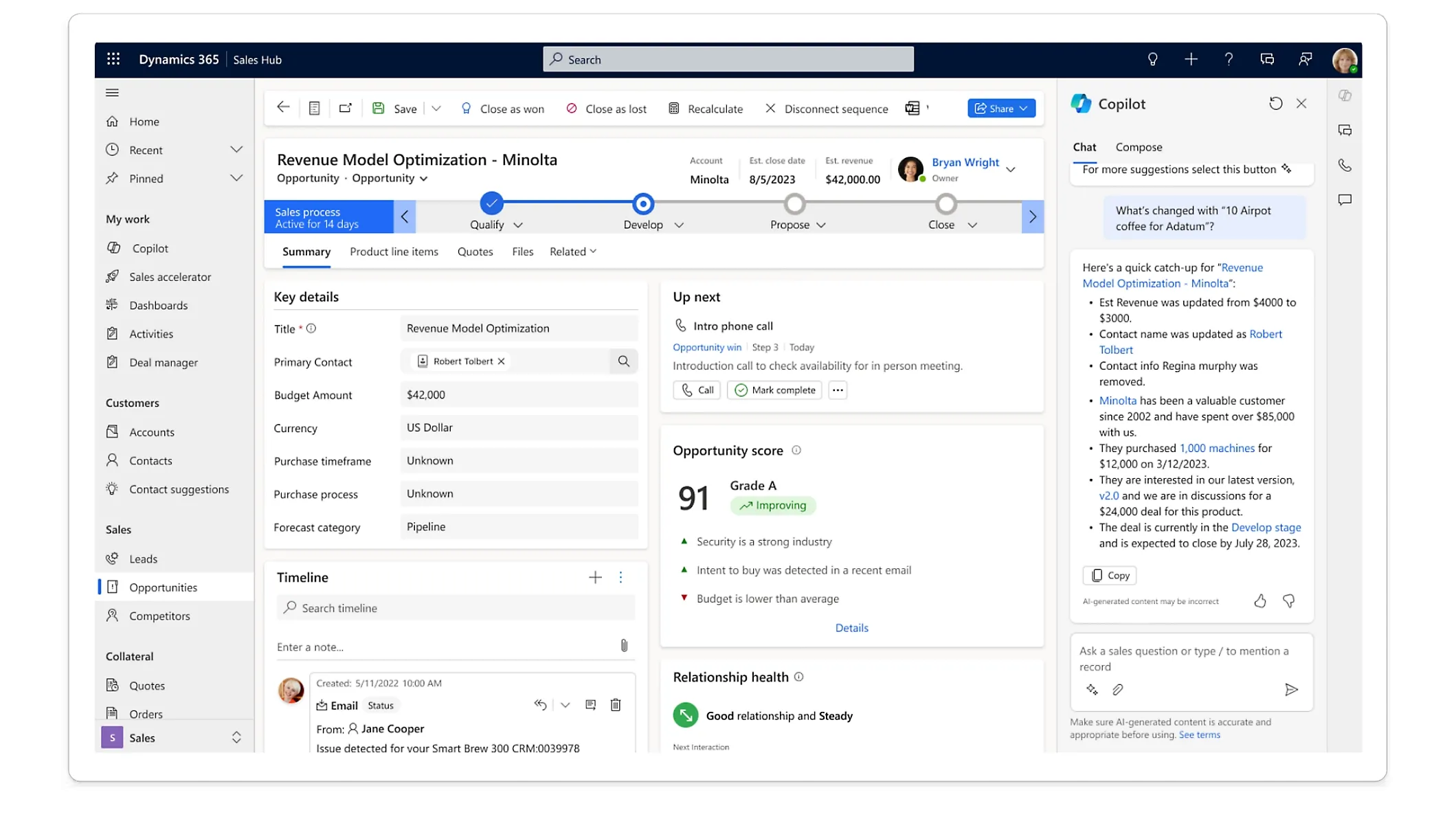Screen dimensions: 1456x819
Task: Switch to the Product line items tab
Action: point(394,251)
